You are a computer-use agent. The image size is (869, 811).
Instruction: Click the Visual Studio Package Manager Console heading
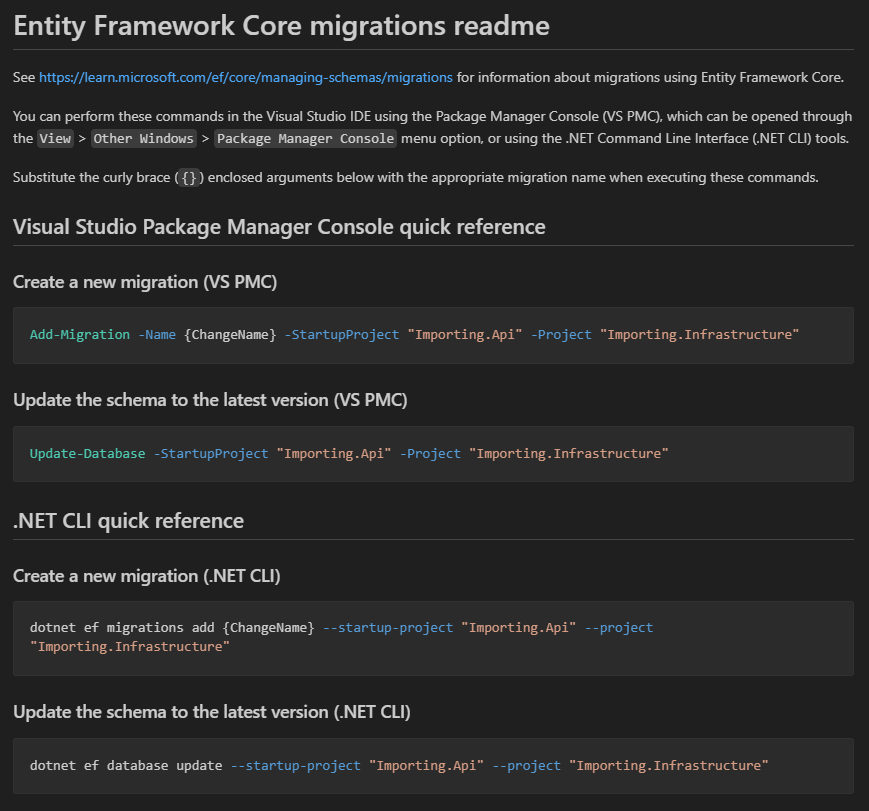[279, 227]
